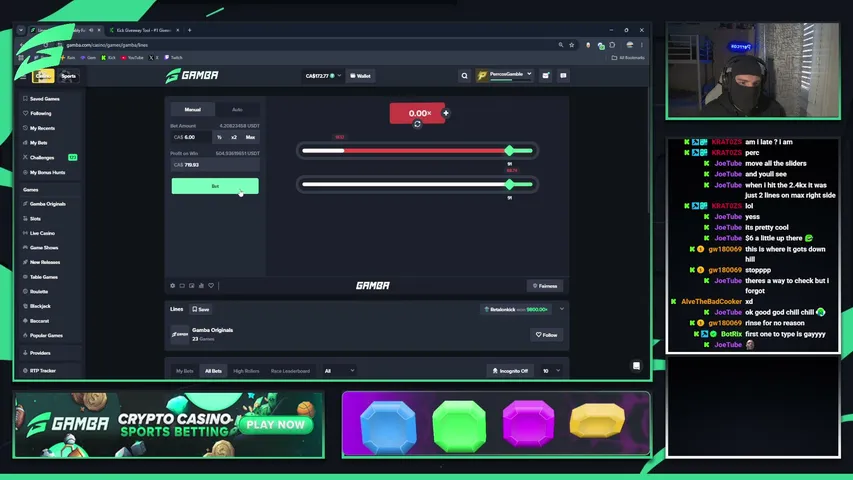Open the All filter dropdown in bets
Screen dimensions: 853x480
tap(339, 371)
